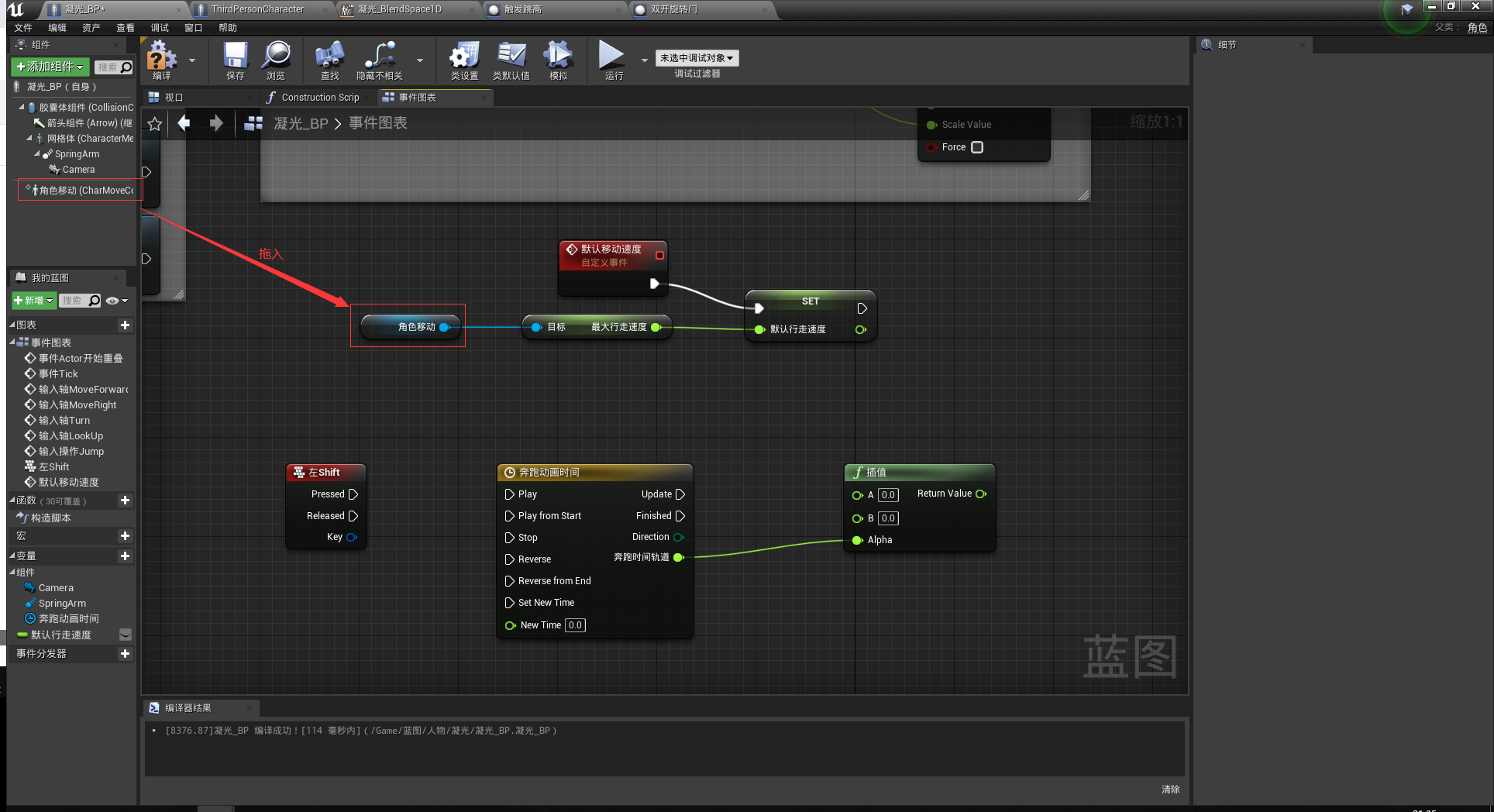Viewport: 1494px width, 812px height.
Task: Open the 文件 File menu
Action: 23,28
